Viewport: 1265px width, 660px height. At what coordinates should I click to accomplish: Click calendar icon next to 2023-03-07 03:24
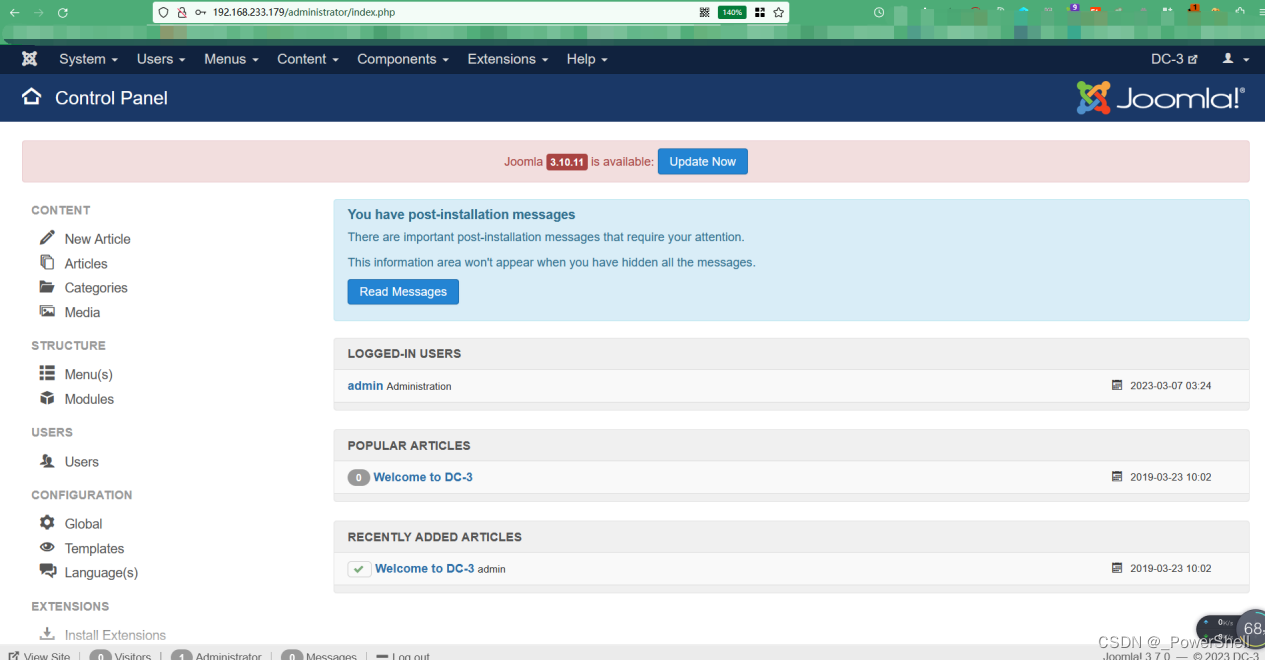[x=1117, y=385]
